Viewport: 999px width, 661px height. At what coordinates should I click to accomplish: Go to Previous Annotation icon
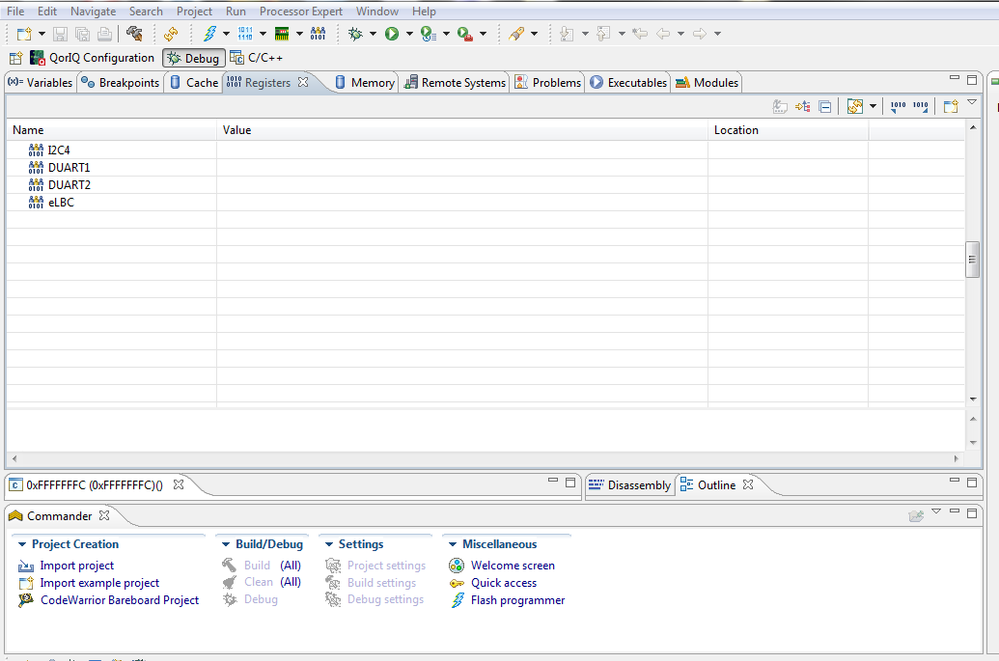pos(603,34)
